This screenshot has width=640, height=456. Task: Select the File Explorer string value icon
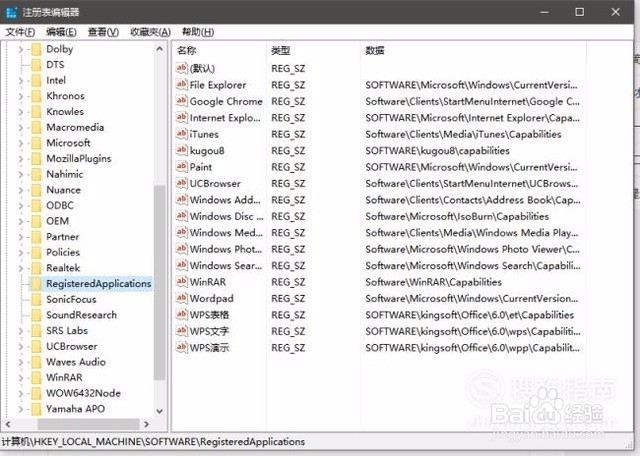point(182,85)
